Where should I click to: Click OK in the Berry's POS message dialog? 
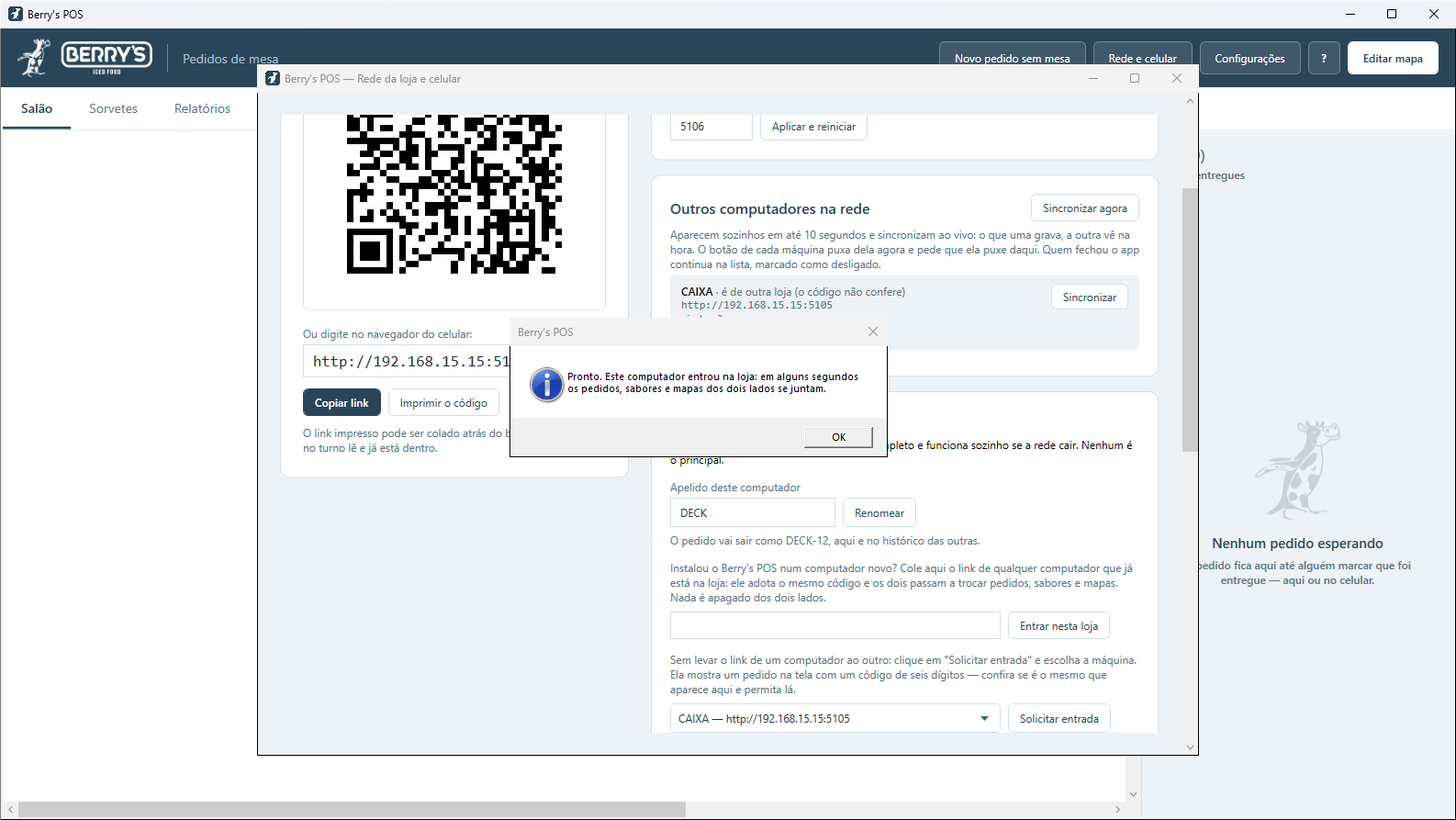tap(838, 437)
